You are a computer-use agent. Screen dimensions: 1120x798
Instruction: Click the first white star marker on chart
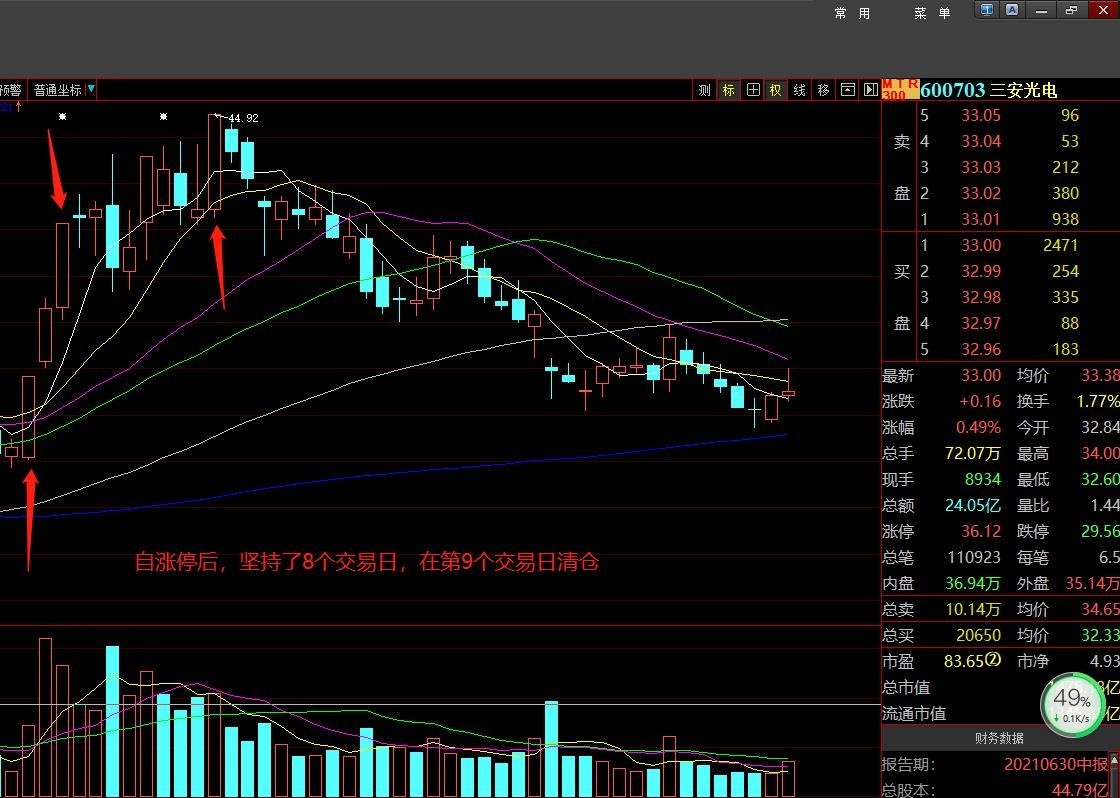[63, 117]
